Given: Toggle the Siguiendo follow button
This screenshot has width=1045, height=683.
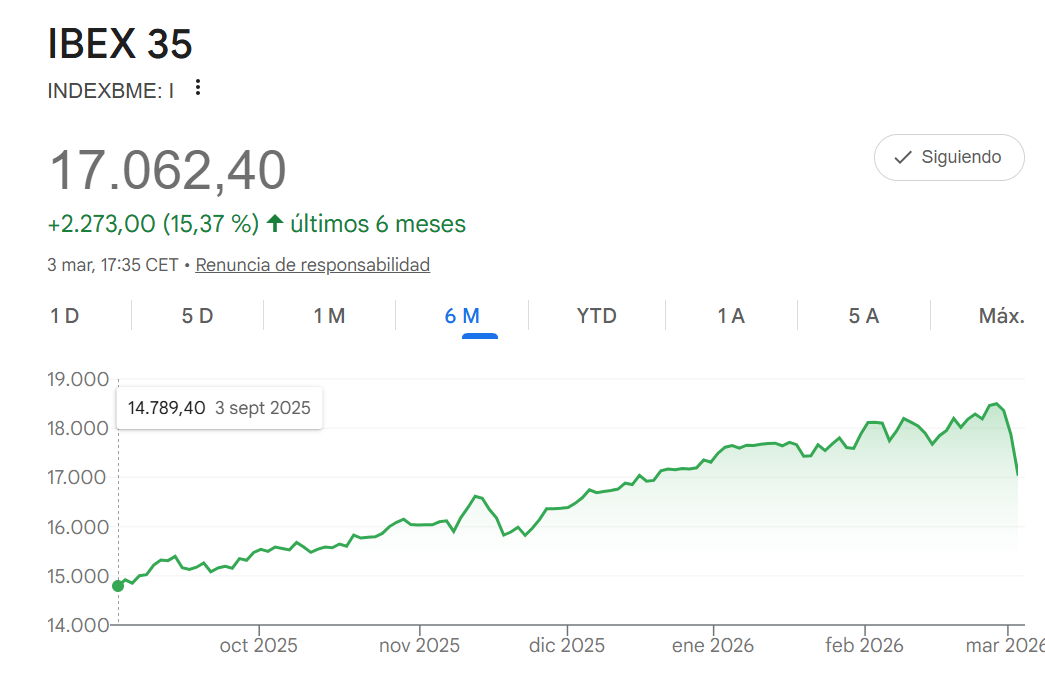Looking at the screenshot, I should [948, 157].
